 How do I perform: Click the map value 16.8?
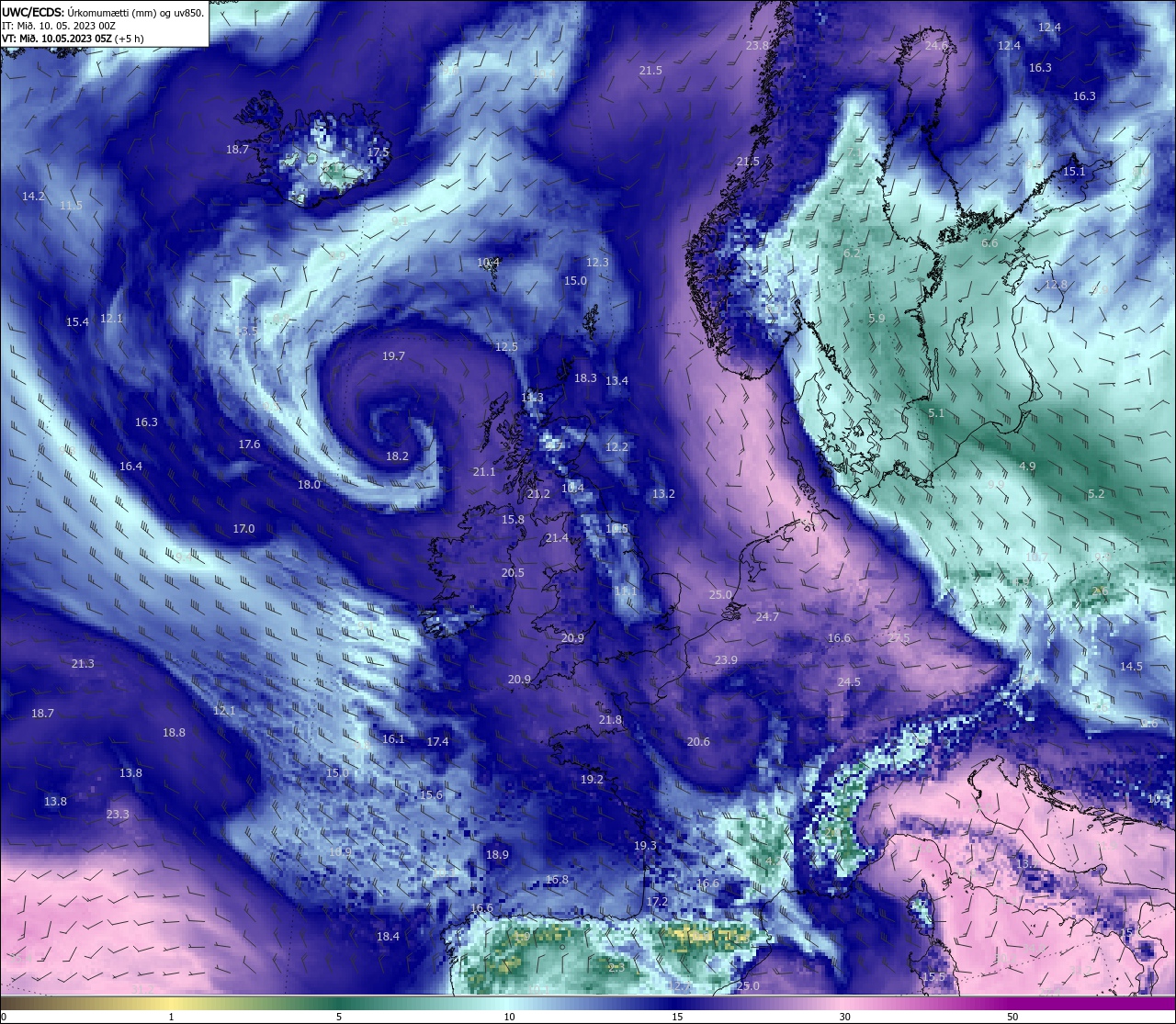[557, 880]
